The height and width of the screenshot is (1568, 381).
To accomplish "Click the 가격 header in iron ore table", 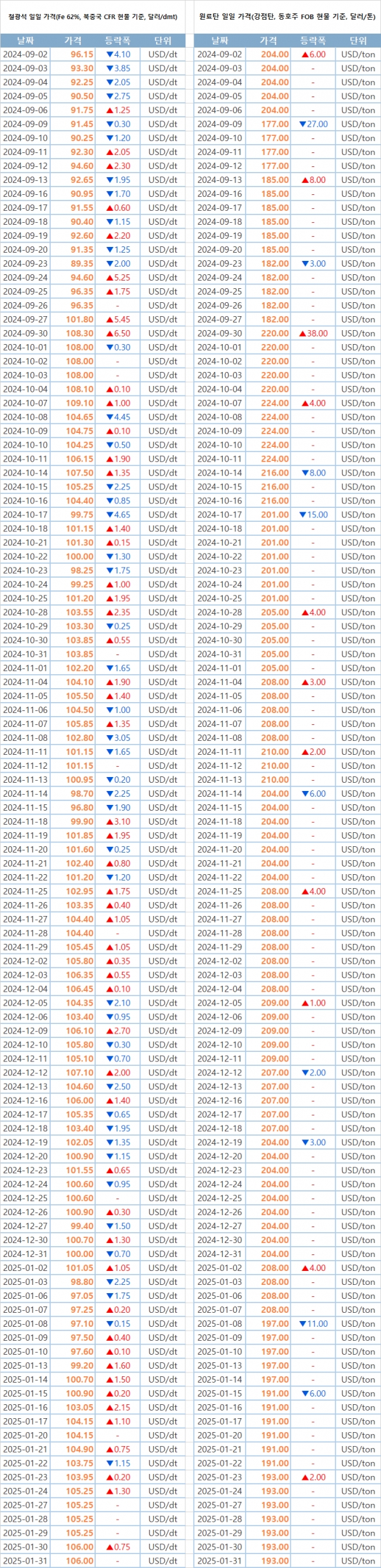I will pos(73,41).
